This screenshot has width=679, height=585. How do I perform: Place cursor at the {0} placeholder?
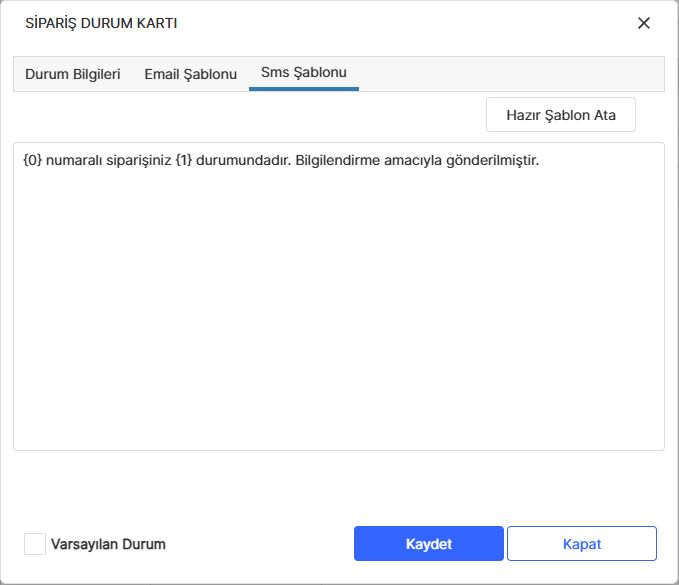tap(31, 160)
